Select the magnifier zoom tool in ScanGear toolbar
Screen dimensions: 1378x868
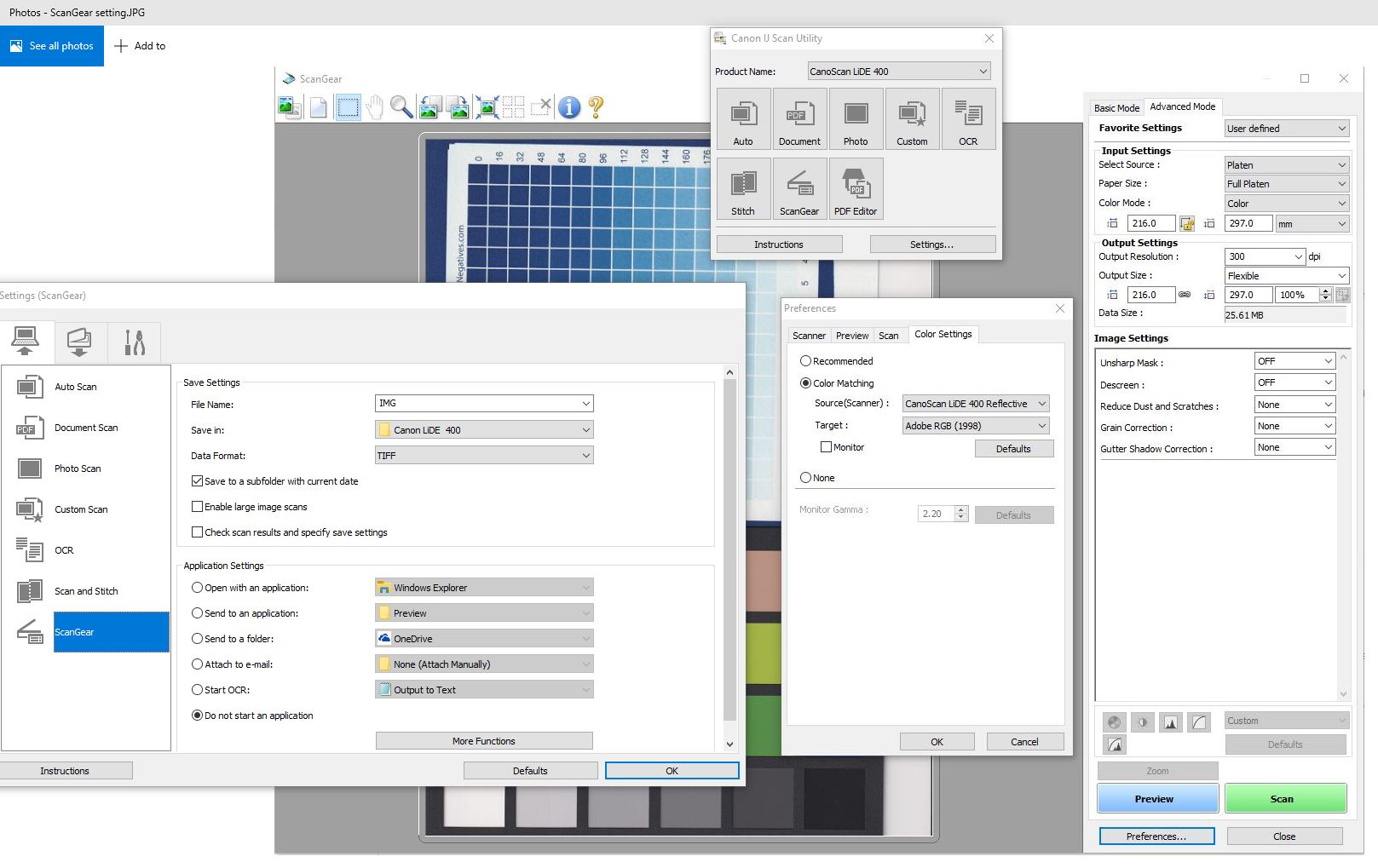coord(401,107)
